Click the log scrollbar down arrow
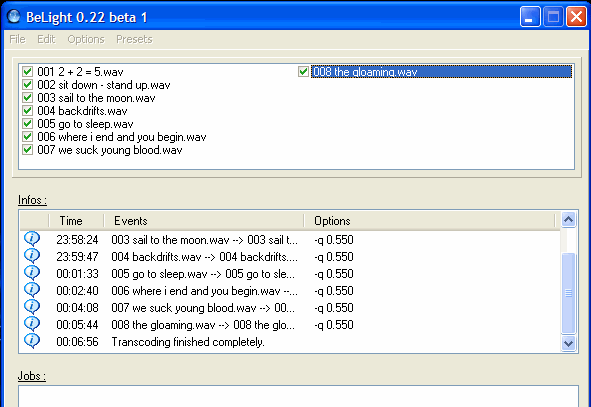Screen dimensions: 591x407 tap(568, 343)
